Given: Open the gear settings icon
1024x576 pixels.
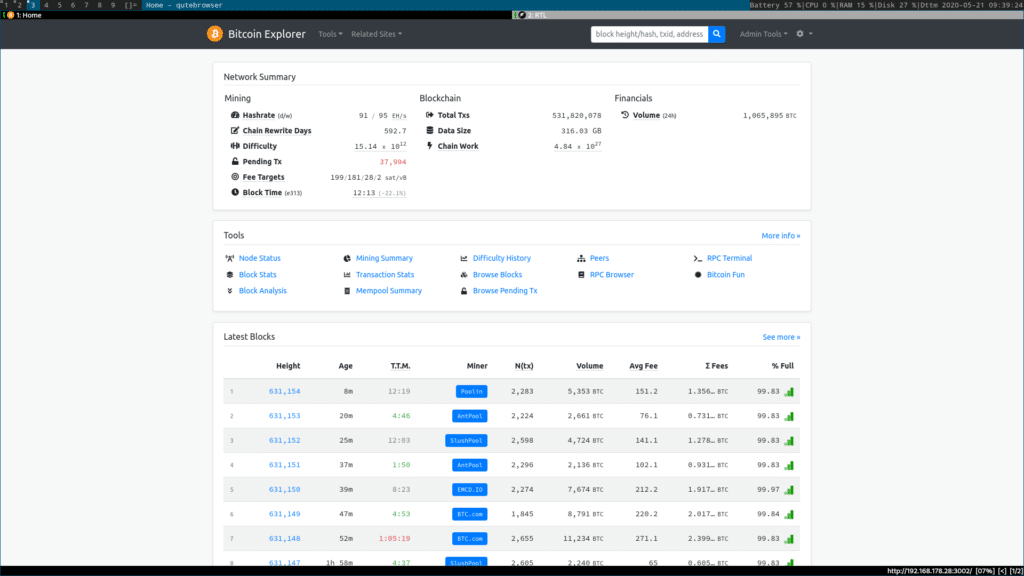Looking at the screenshot, I should coord(800,34).
